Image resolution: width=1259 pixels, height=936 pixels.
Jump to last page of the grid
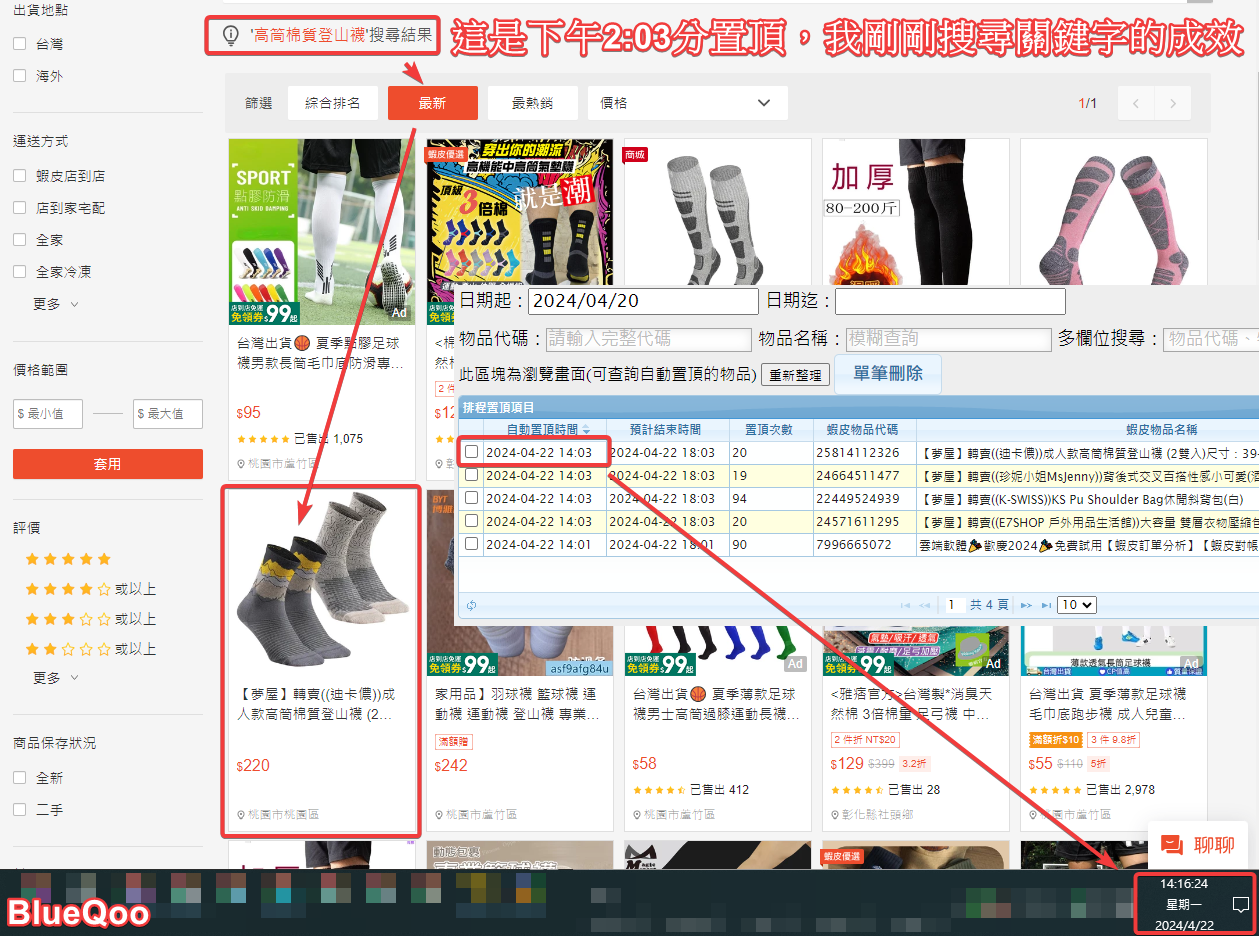coord(1046,605)
